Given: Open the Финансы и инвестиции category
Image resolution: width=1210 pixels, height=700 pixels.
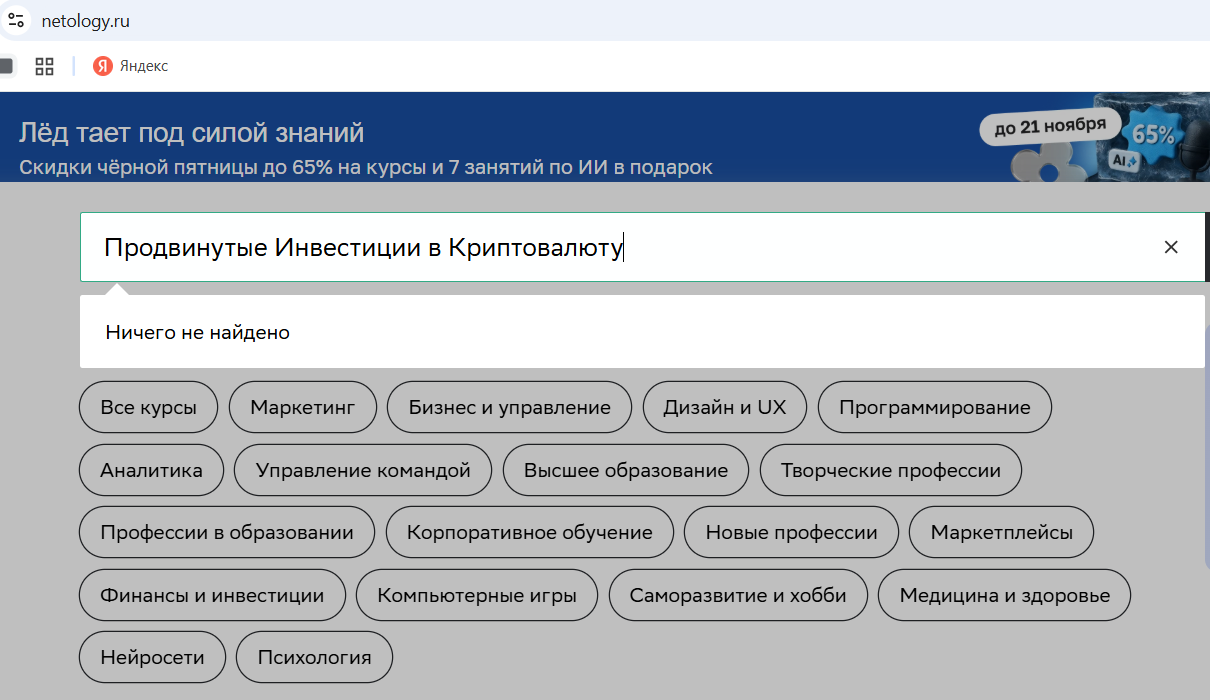Looking at the screenshot, I should point(212,594).
